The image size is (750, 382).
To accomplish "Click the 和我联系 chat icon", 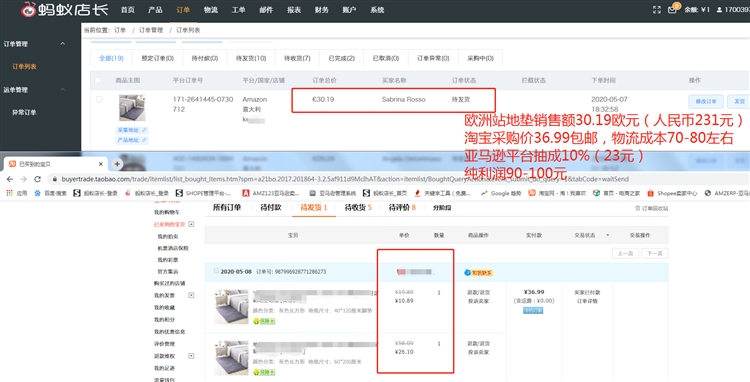I will click(478, 273).
